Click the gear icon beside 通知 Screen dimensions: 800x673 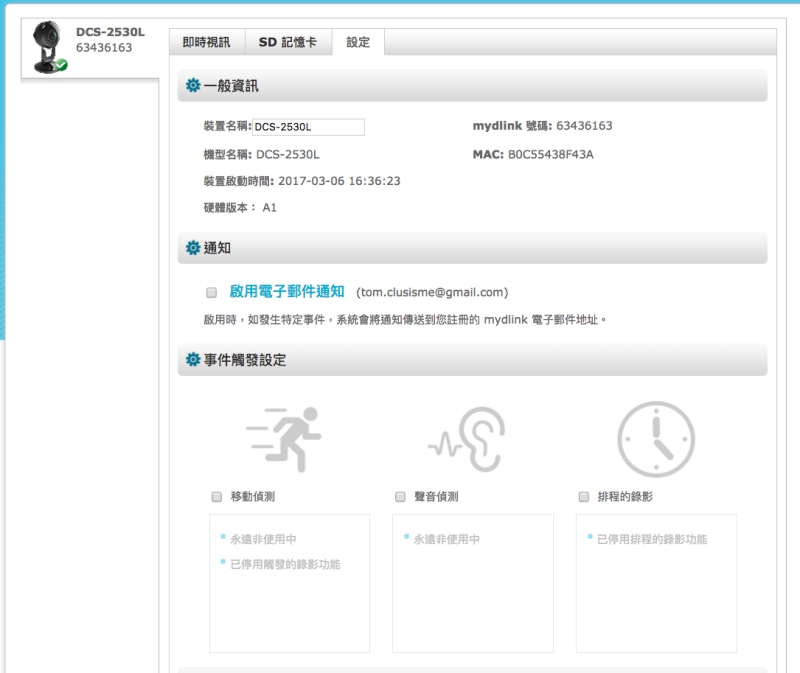[192, 248]
